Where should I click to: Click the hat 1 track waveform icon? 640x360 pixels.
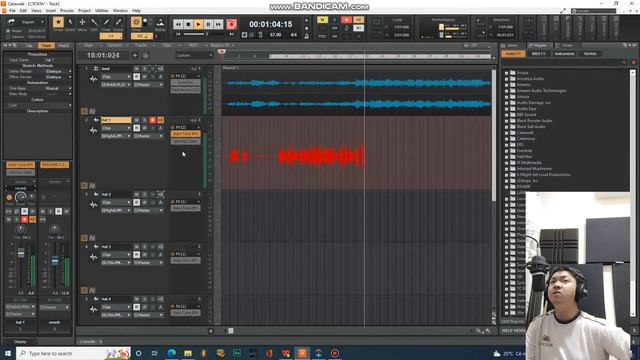point(93,130)
